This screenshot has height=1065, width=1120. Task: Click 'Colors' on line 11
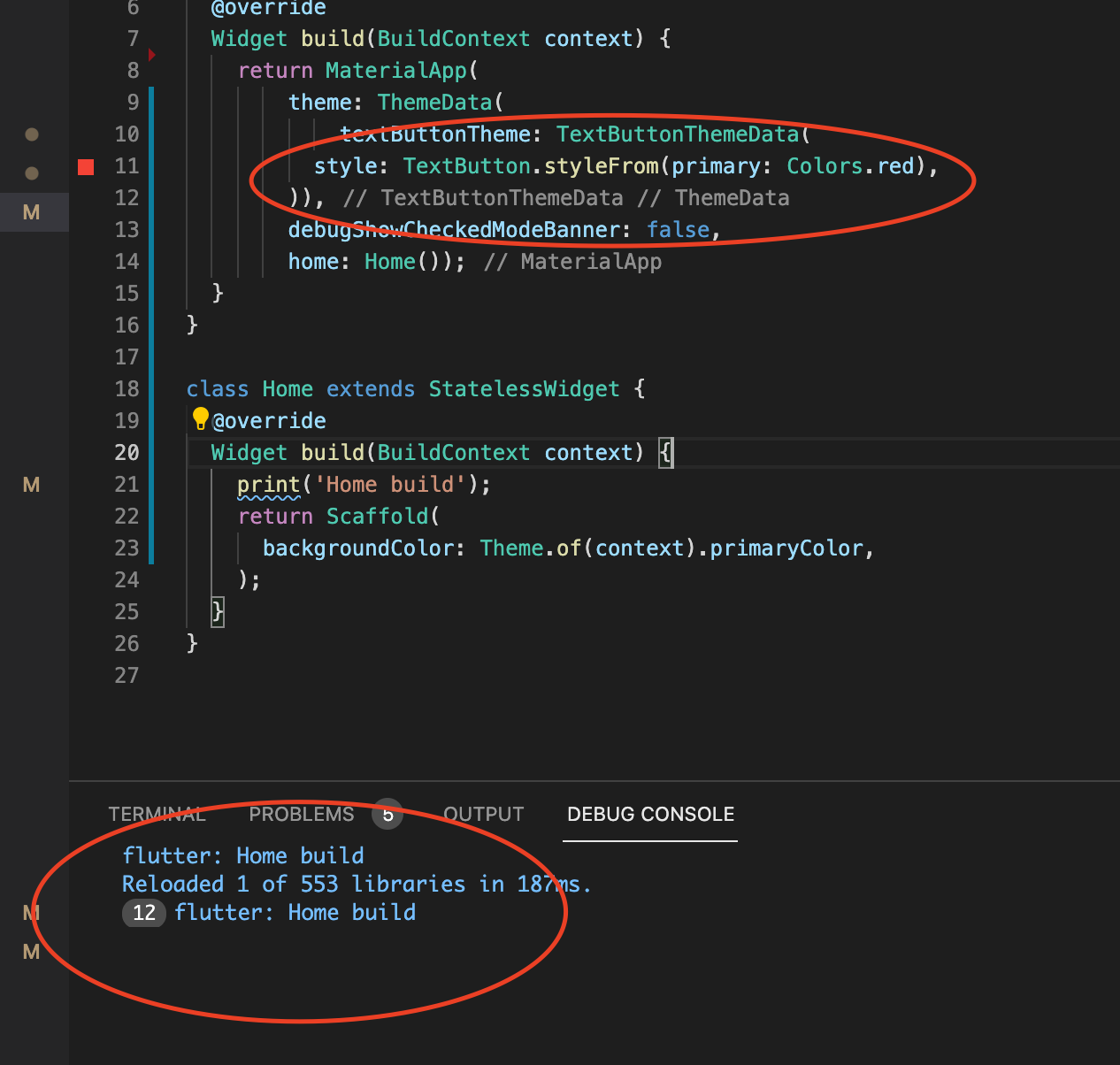click(825, 166)
